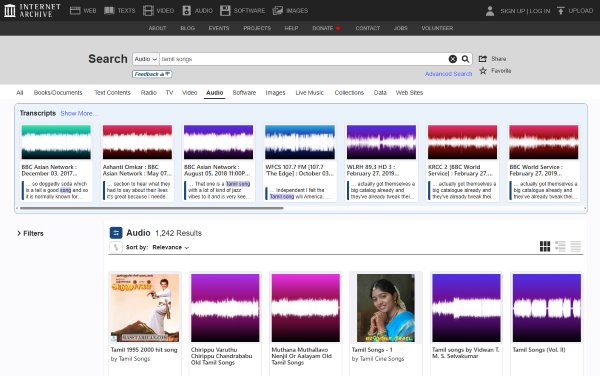
Task: Open Muthana Muthallavo Nenjil Or Aalayam item
Action: (x=306, y=324)
